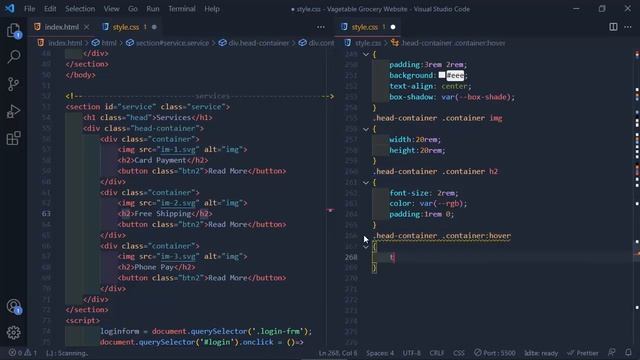Switch to style.css tab in left group
Image resolution: width=640 pixels, height=360 pixels.
[x=125, y=27]
